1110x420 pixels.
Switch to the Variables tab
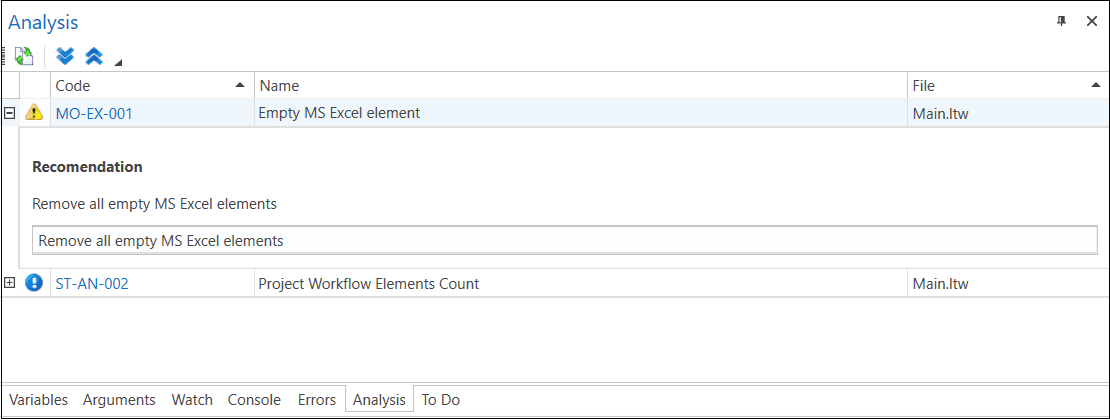pyautogui.click(x=38, y=399)
